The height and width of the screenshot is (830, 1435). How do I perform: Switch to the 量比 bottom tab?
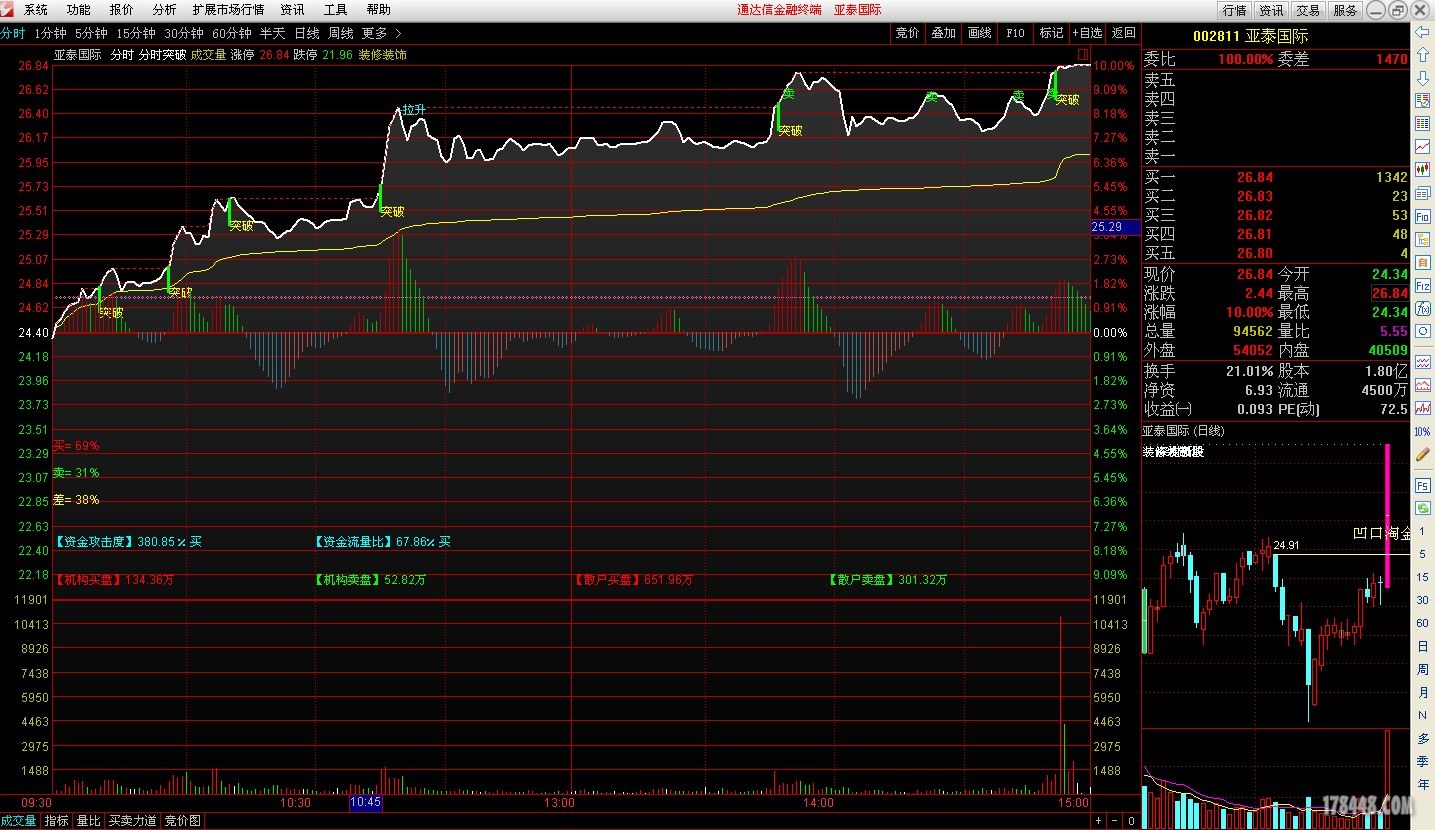click(x=89, y=821)
